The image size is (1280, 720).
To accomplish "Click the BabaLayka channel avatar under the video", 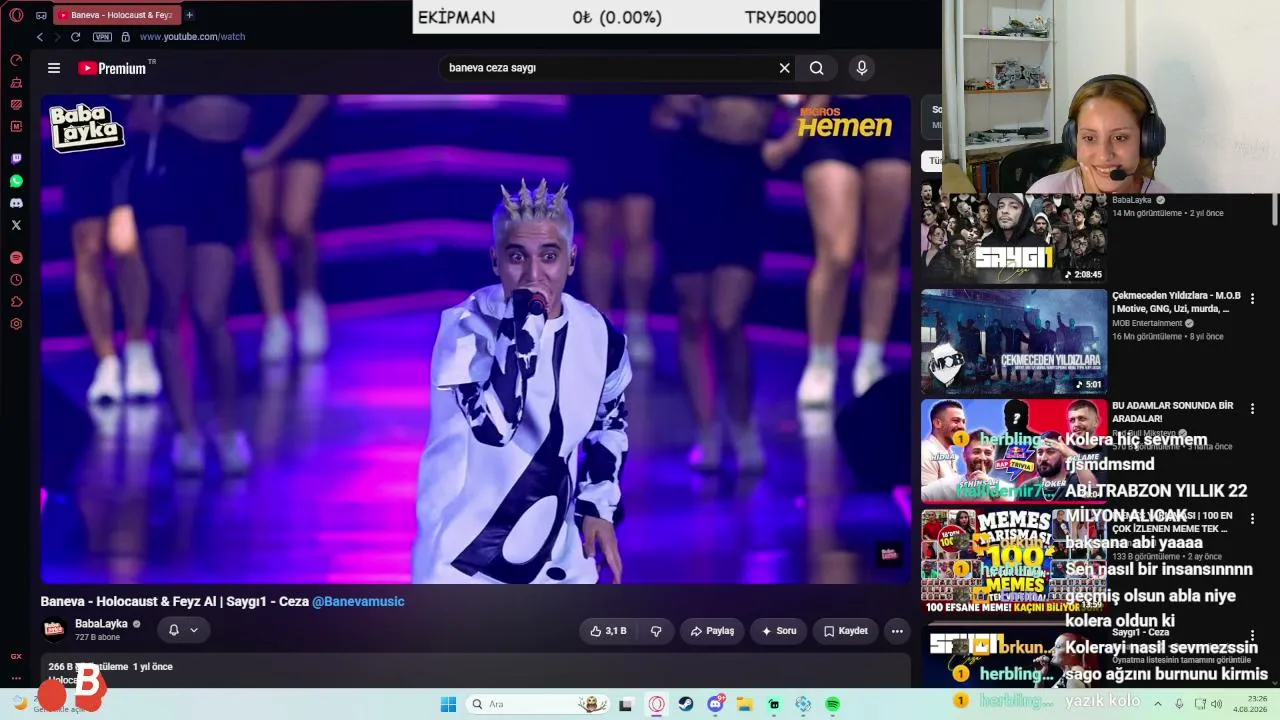I will [x=54, y=629].
